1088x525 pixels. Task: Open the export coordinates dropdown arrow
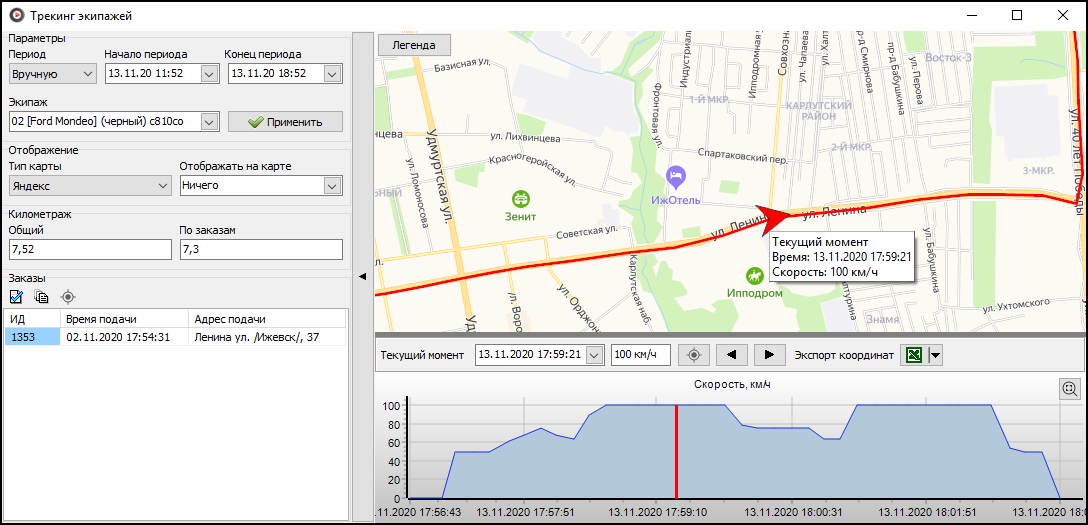point(936,355)
